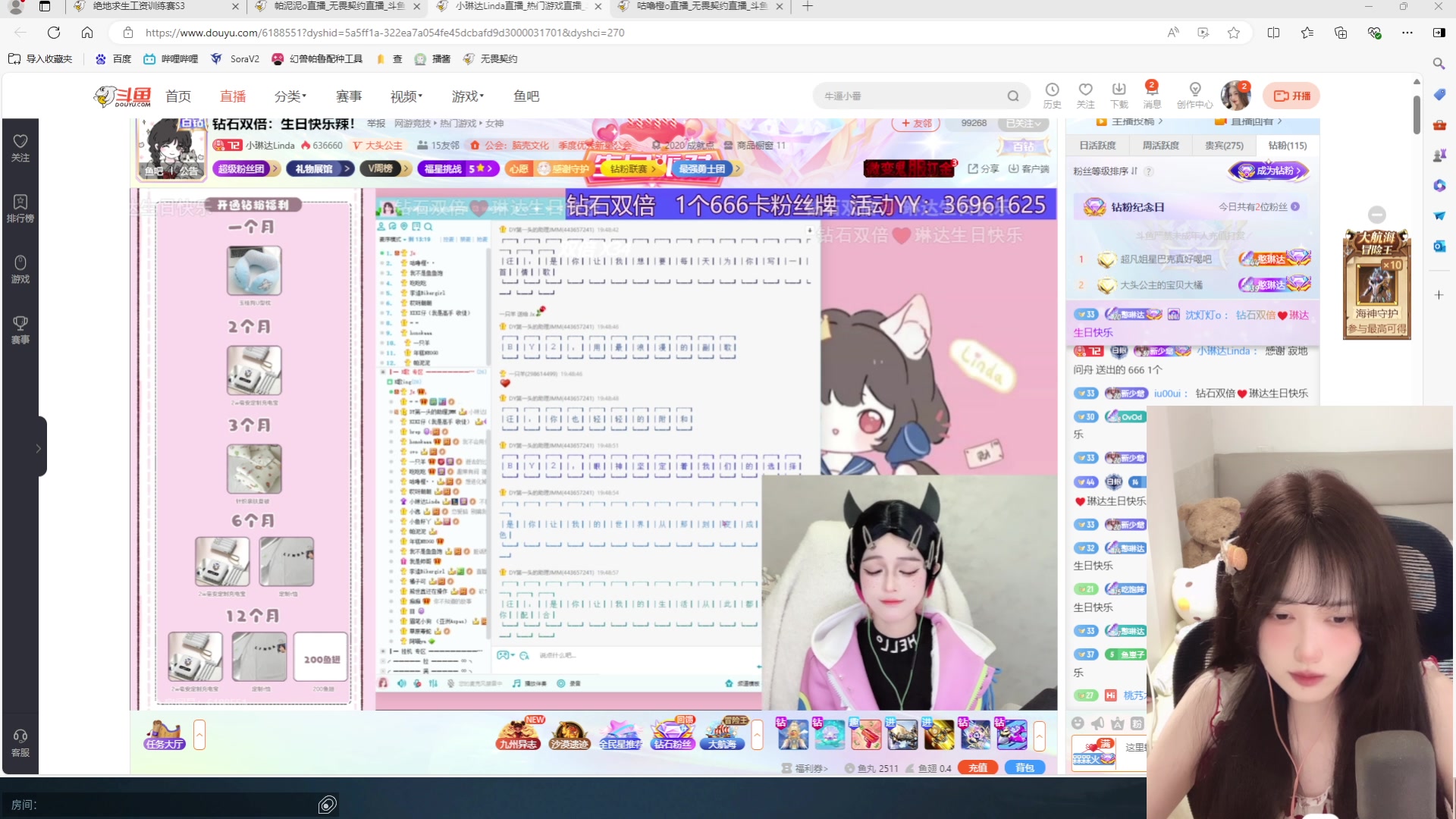Open the split screen browser icon

[1273, 33]
